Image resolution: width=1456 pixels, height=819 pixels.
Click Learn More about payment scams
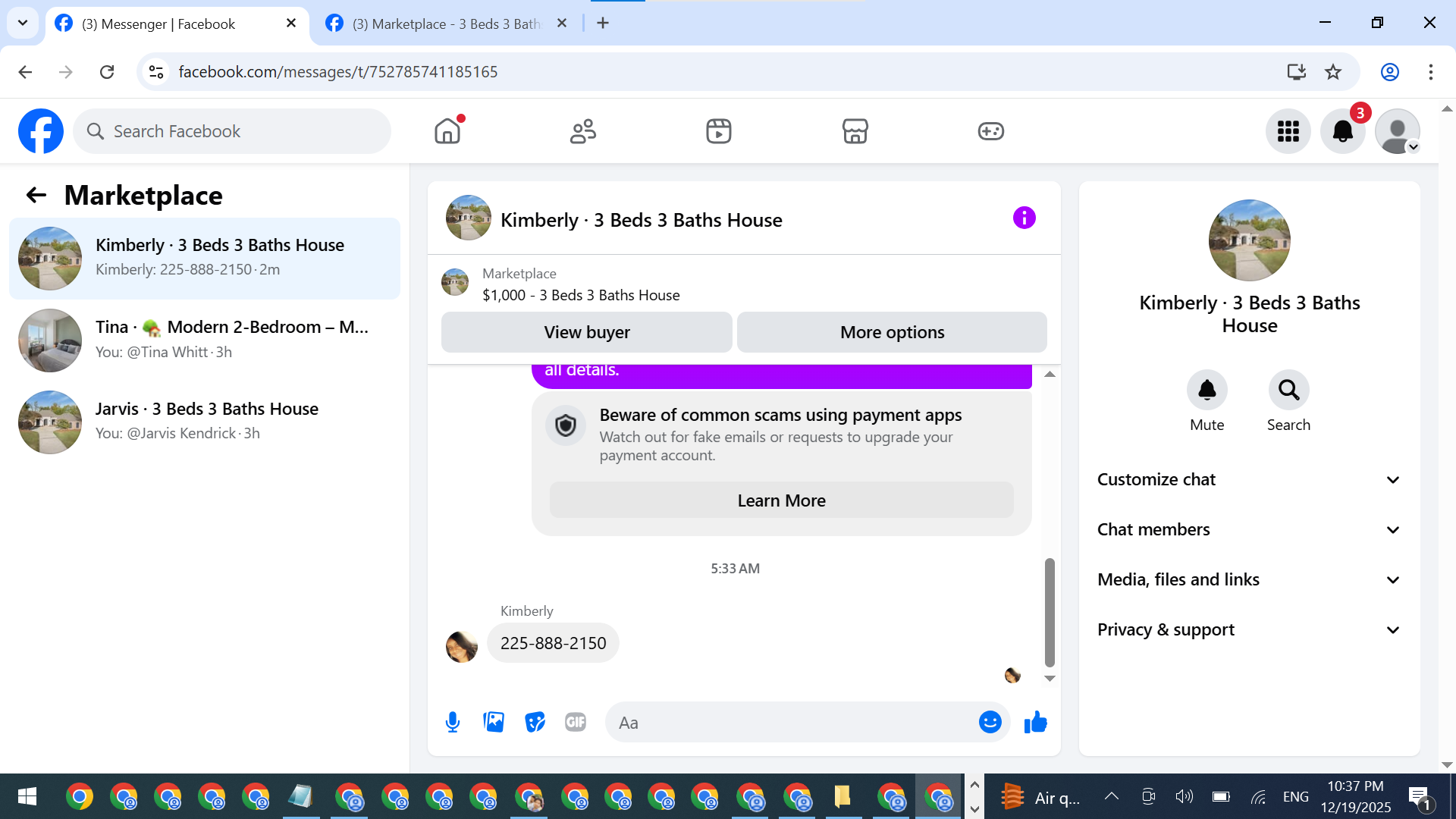point(781,500)
